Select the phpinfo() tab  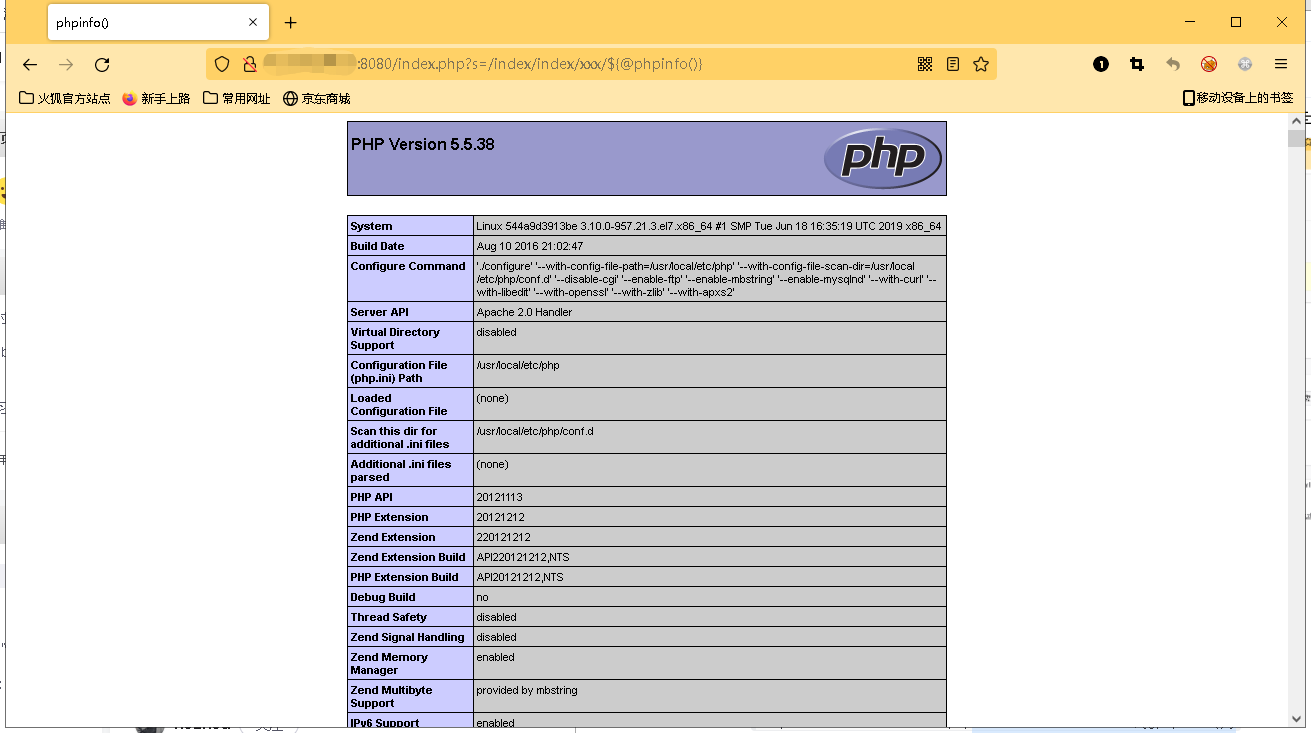click(x=157, y=23)
